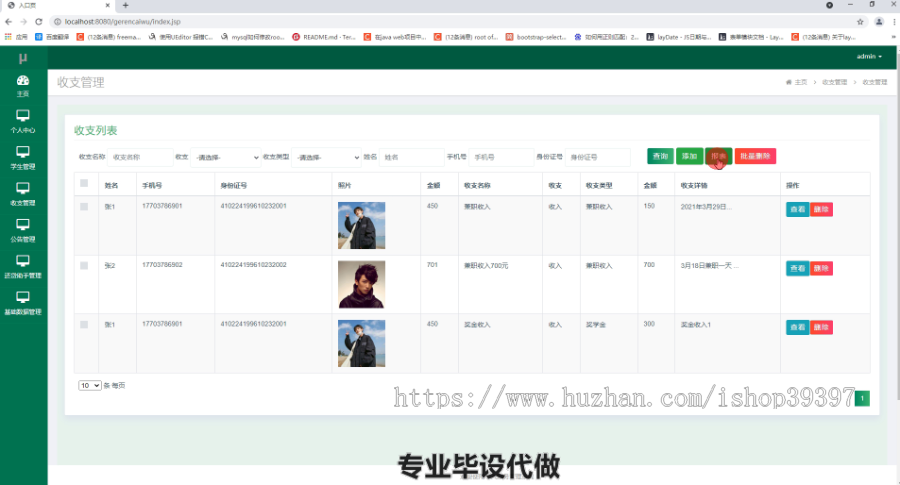The image size is (900, 485).
Task: Open 收支管理 in the sidebar
Action: [23, 194]
